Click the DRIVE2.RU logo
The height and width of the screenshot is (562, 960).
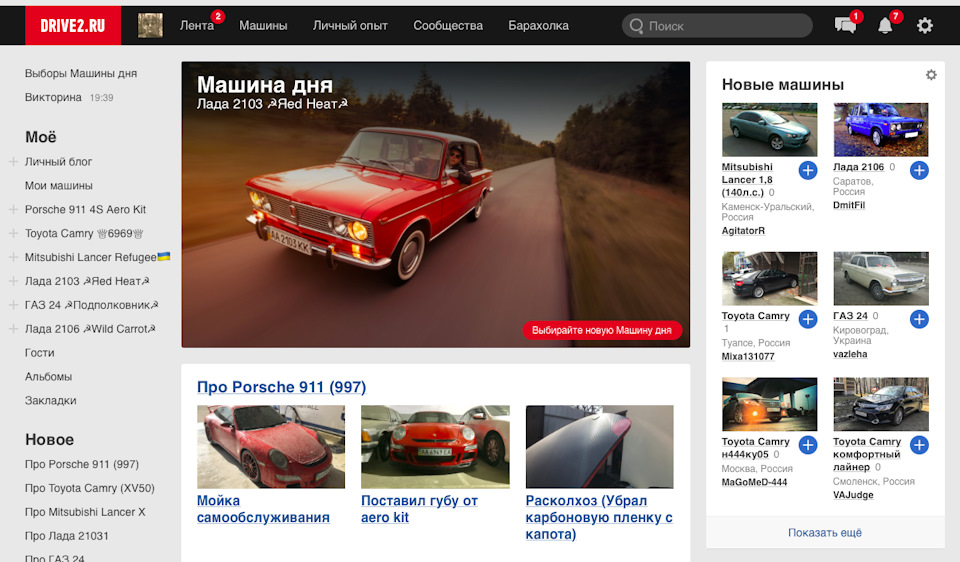[x=73, y=26]
